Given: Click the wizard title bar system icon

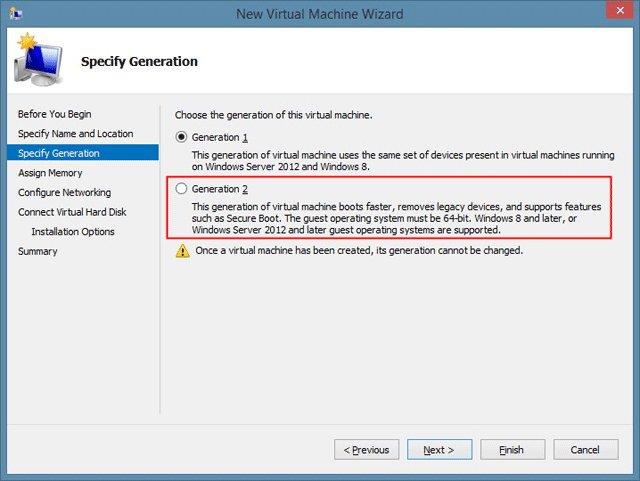Looking at the screenshot, I should tap(16, 14).
